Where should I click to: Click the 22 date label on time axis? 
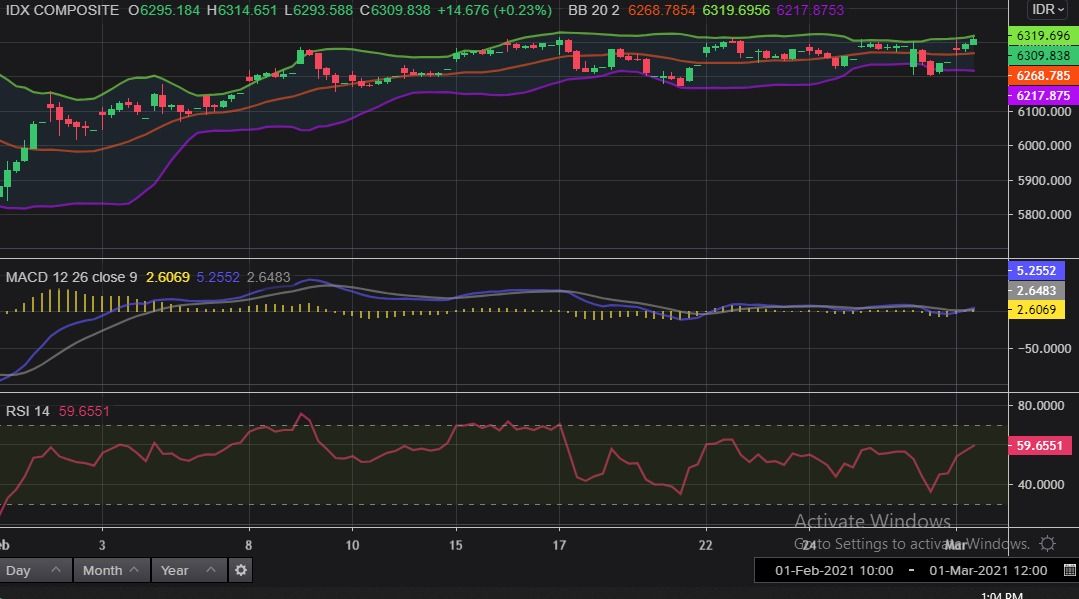click(705, 545)
